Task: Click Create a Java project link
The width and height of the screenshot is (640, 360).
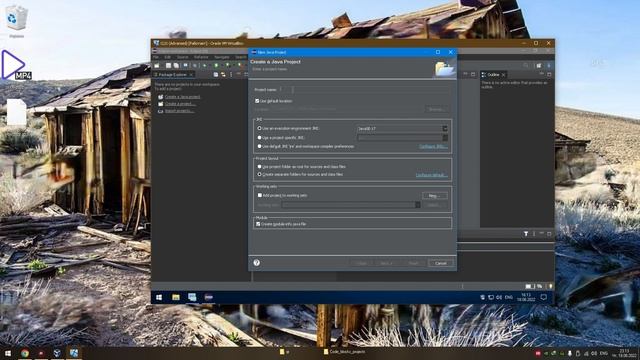Action: coord(182,97)
